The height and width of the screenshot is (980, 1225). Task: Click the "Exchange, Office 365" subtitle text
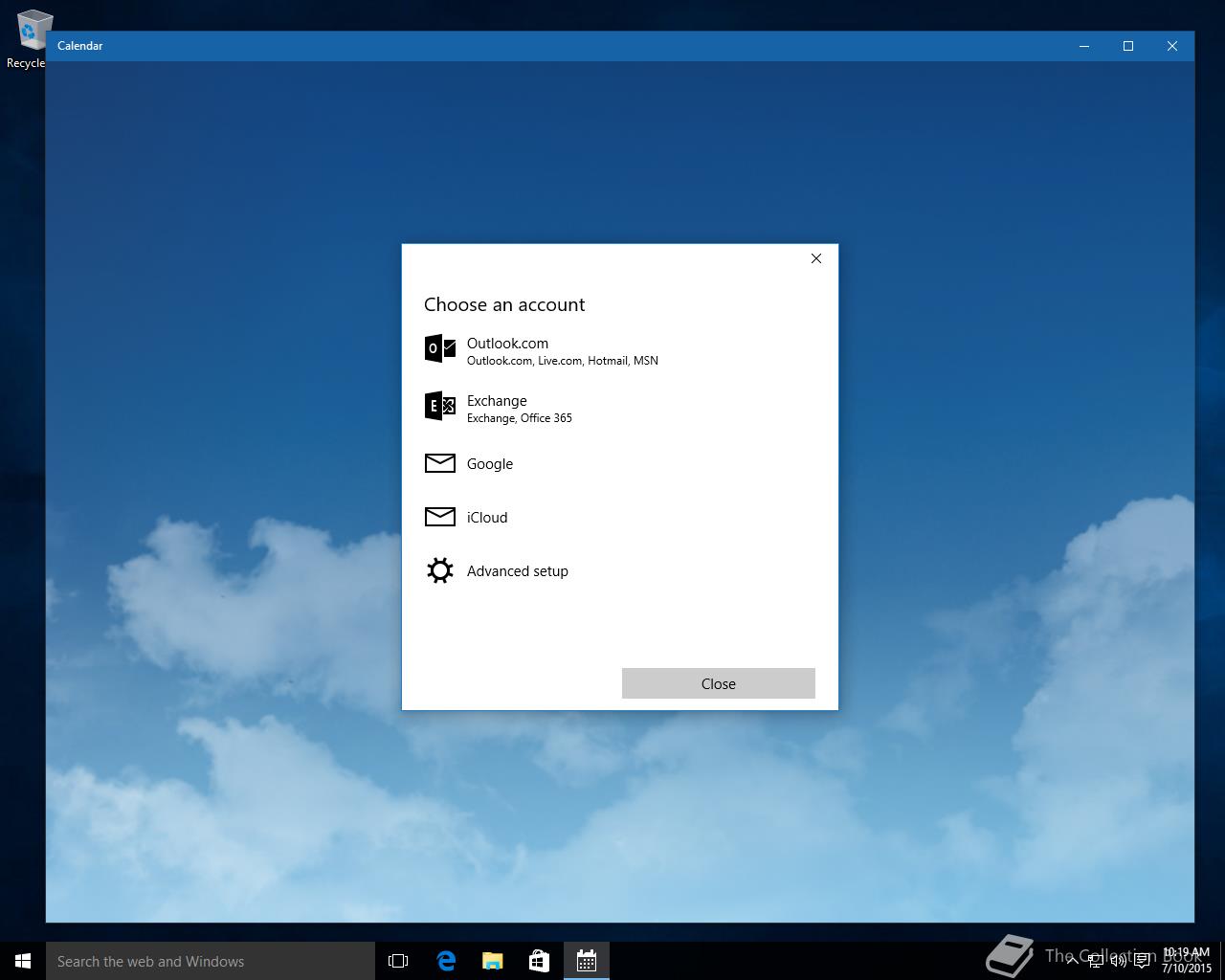pos(520,418)
